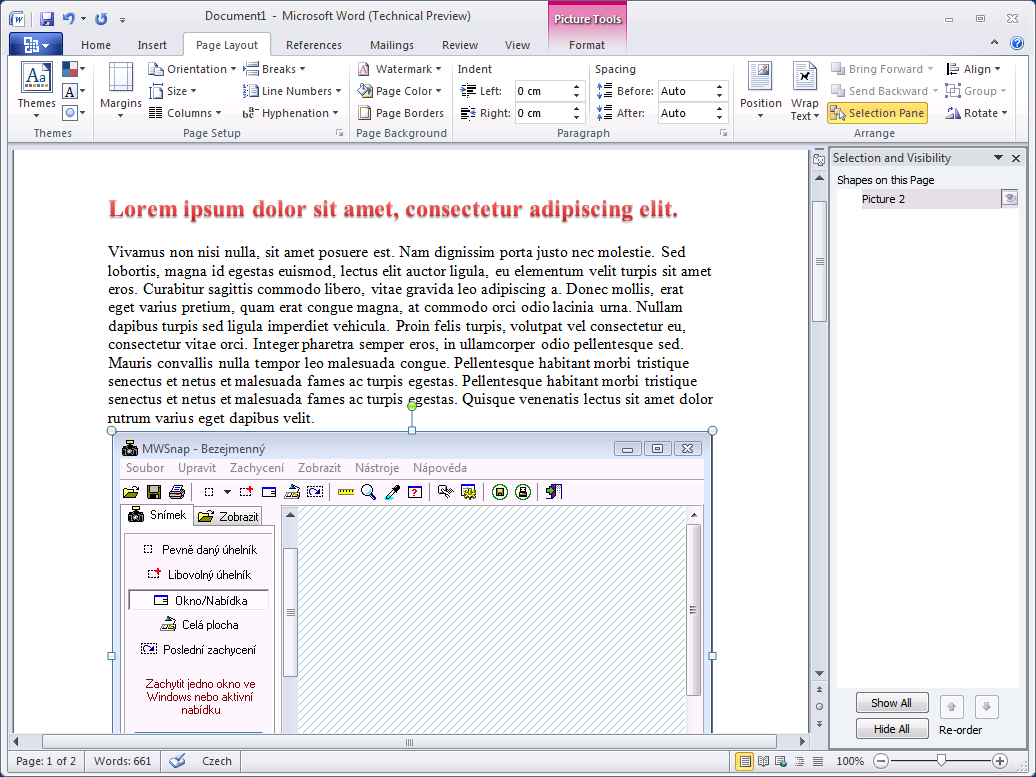Switch to Web Layout view

[x=781, y=761]
